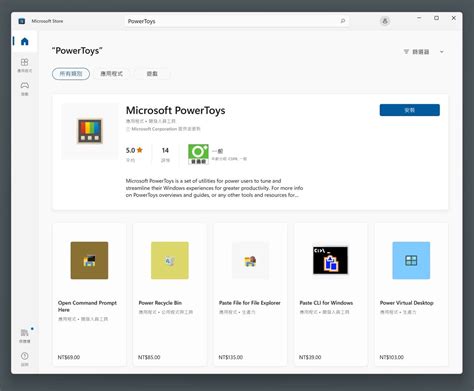This screenshot has width=474, height=391.
Task: Click the filter funnel icon
Action: click(x=406, y=52)
